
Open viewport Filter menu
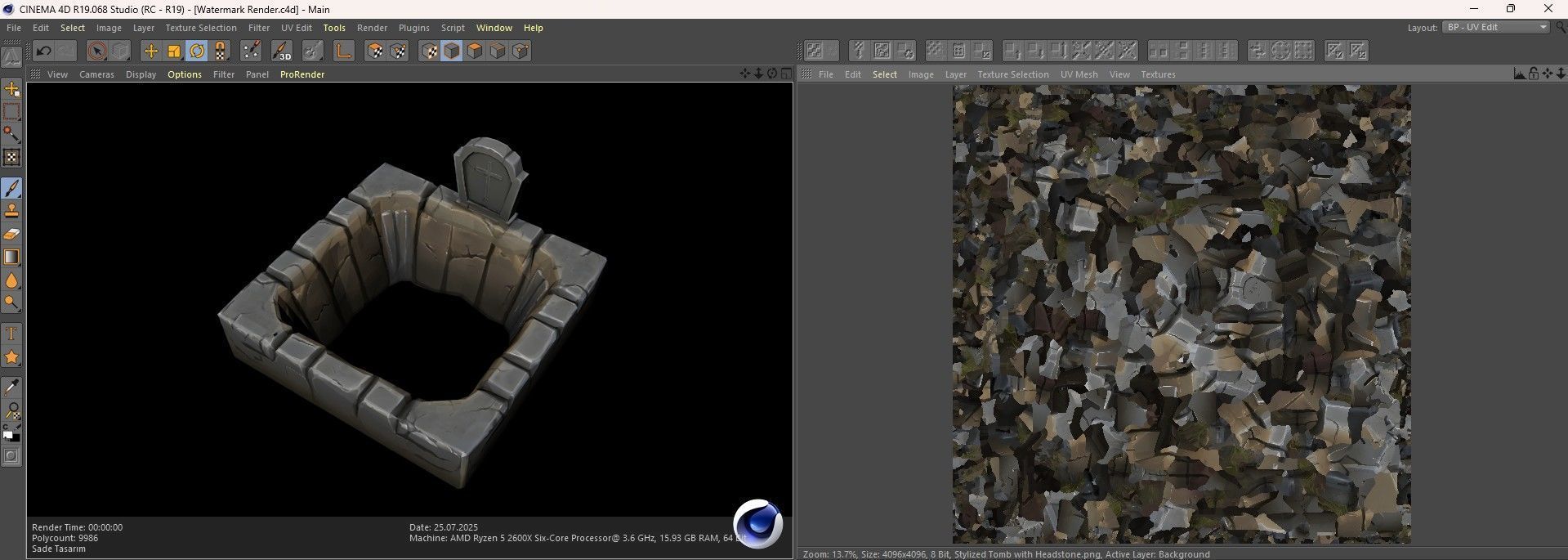(x=224, y=74)
